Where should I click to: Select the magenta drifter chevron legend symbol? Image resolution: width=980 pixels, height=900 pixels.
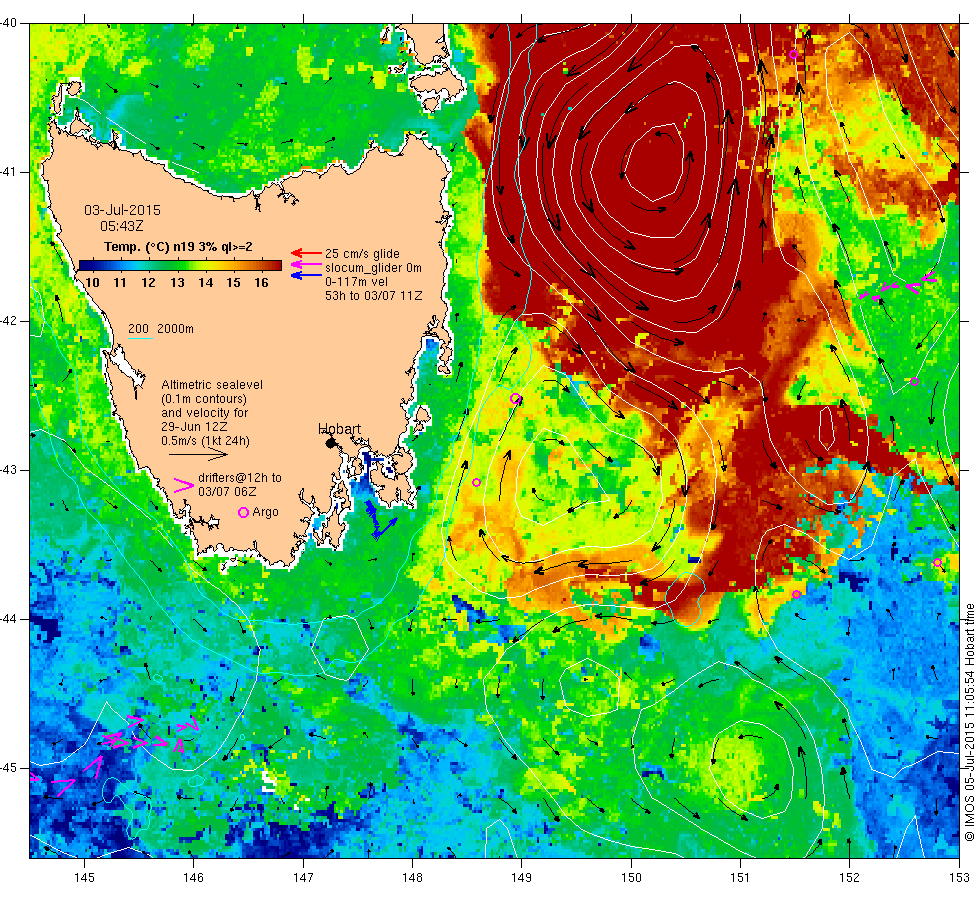click(x=183, y=485)
